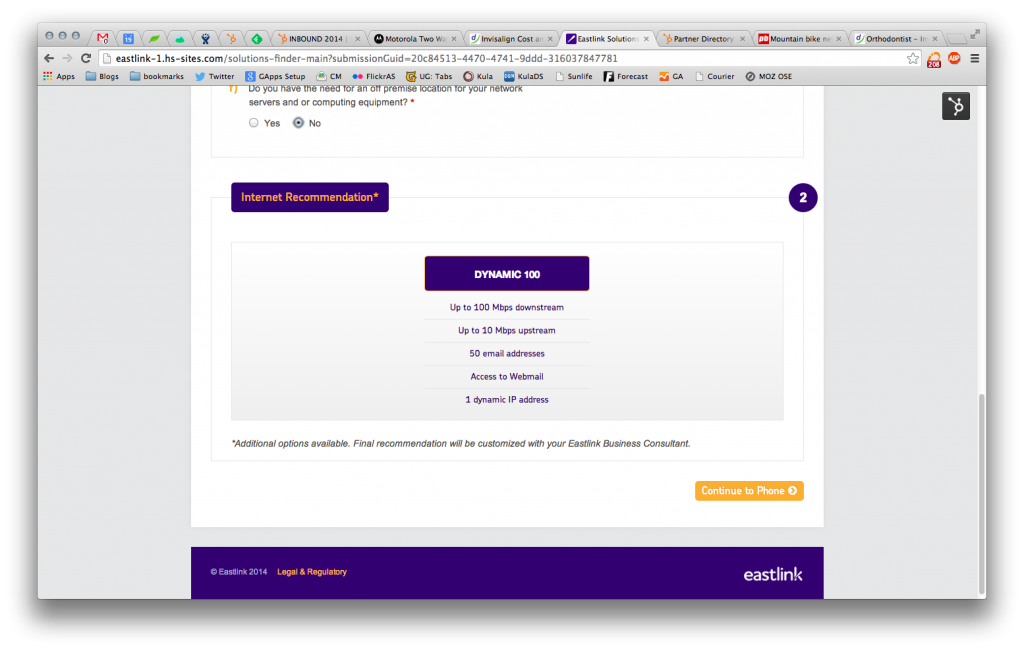Close the Mountain bike tab
The width and height of the screenshot is (1024, 651).
pyautogui.click(x=839, y=39)
